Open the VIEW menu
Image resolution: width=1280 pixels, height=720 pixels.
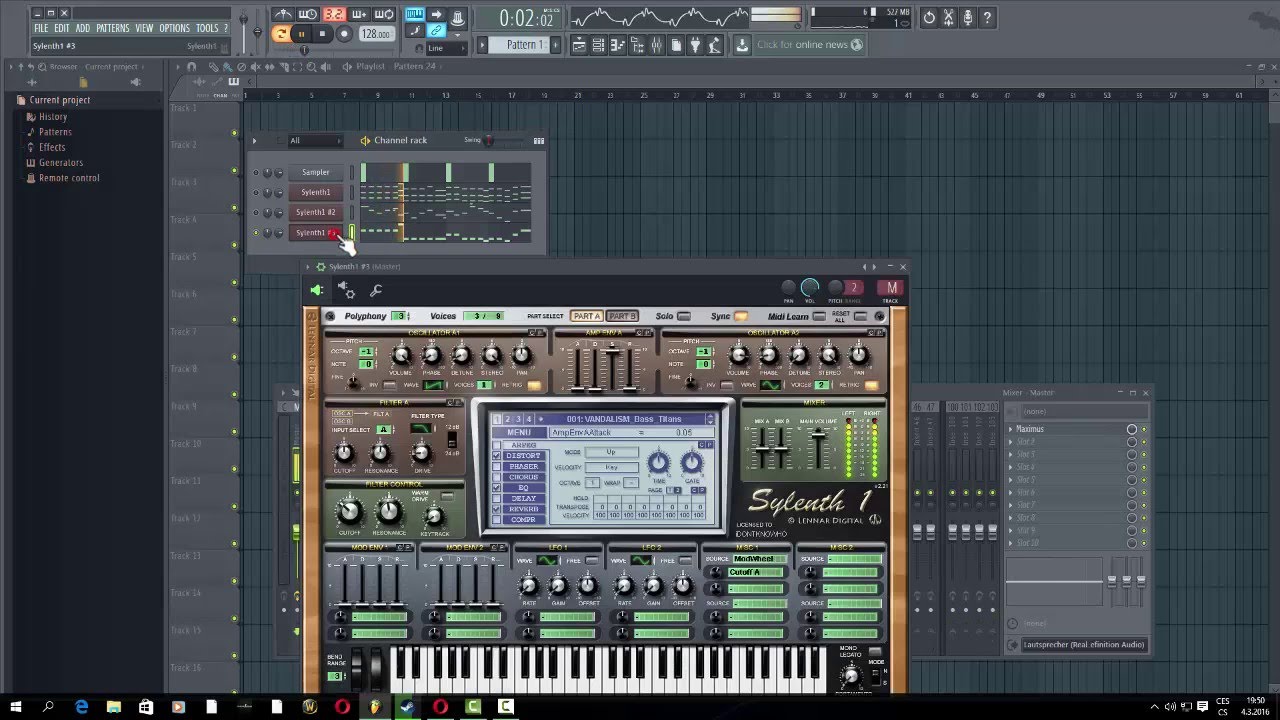tap(144, 29)
